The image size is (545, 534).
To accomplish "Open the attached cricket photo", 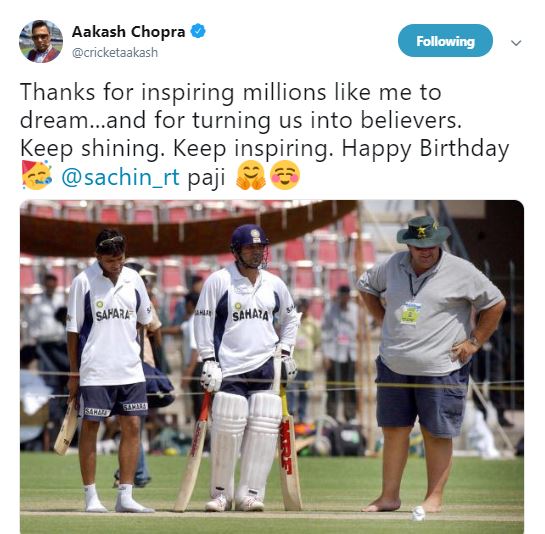I will click(x=272, y=367).
